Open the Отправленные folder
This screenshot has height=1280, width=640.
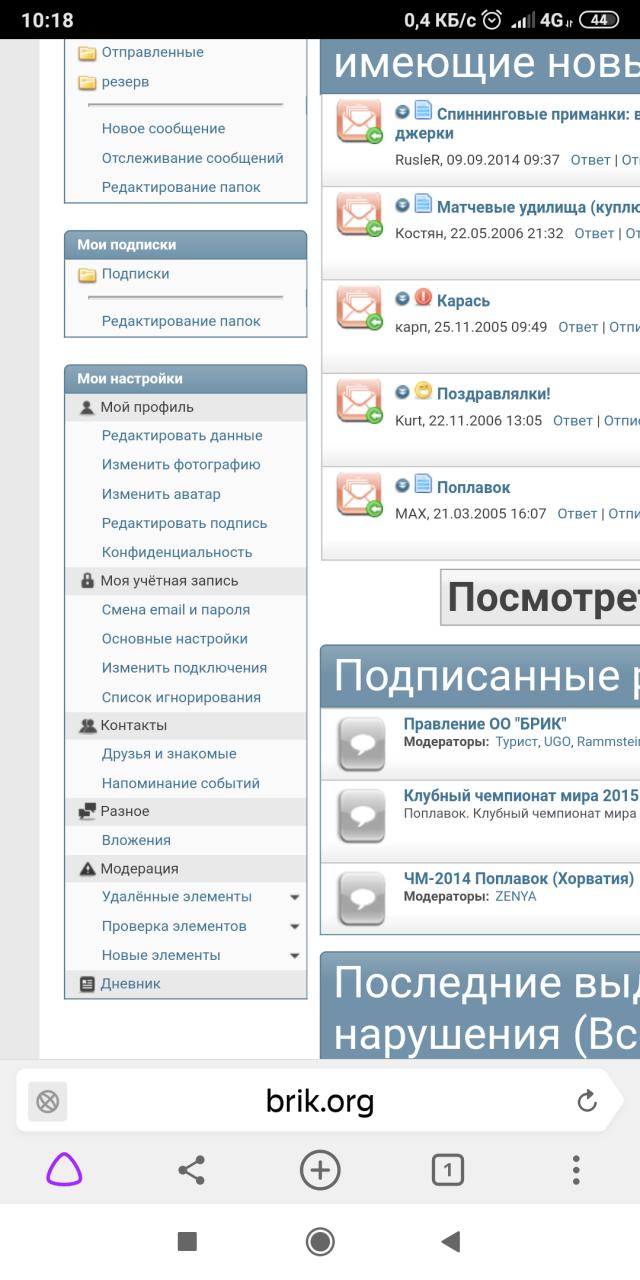click(152, 52)
